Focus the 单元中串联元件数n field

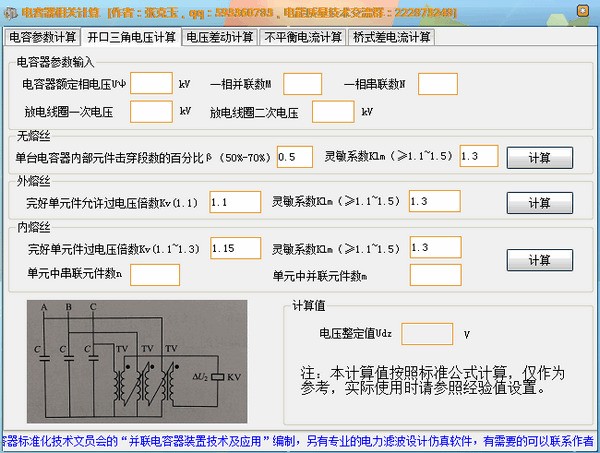155,275
